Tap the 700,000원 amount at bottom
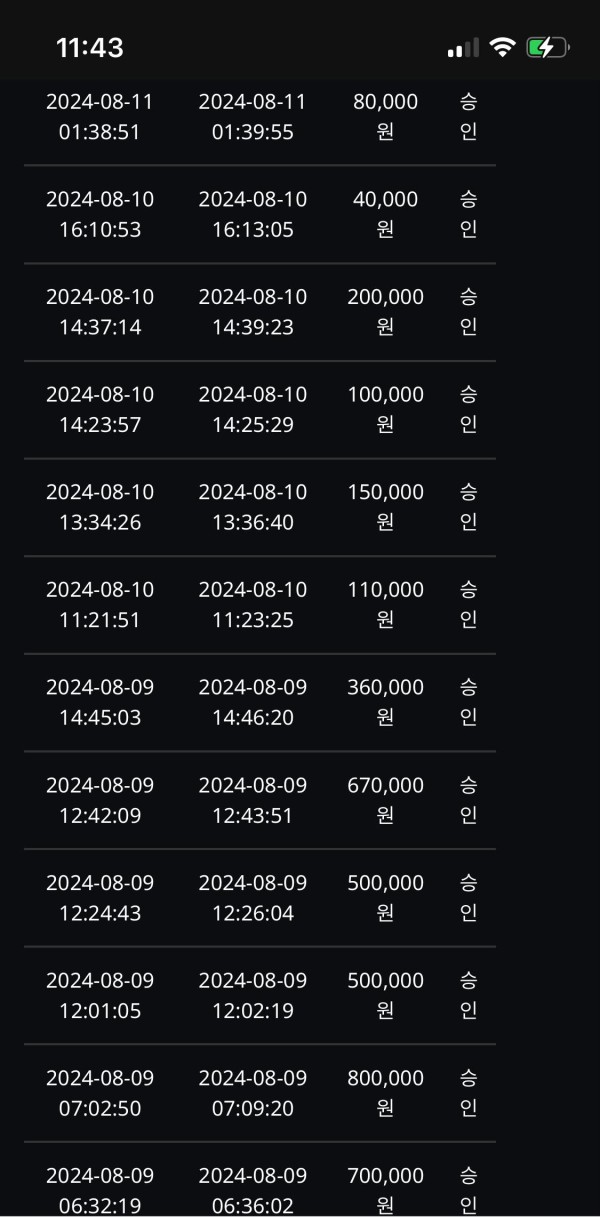The image size is (600, 1217). pos(385,1190)
